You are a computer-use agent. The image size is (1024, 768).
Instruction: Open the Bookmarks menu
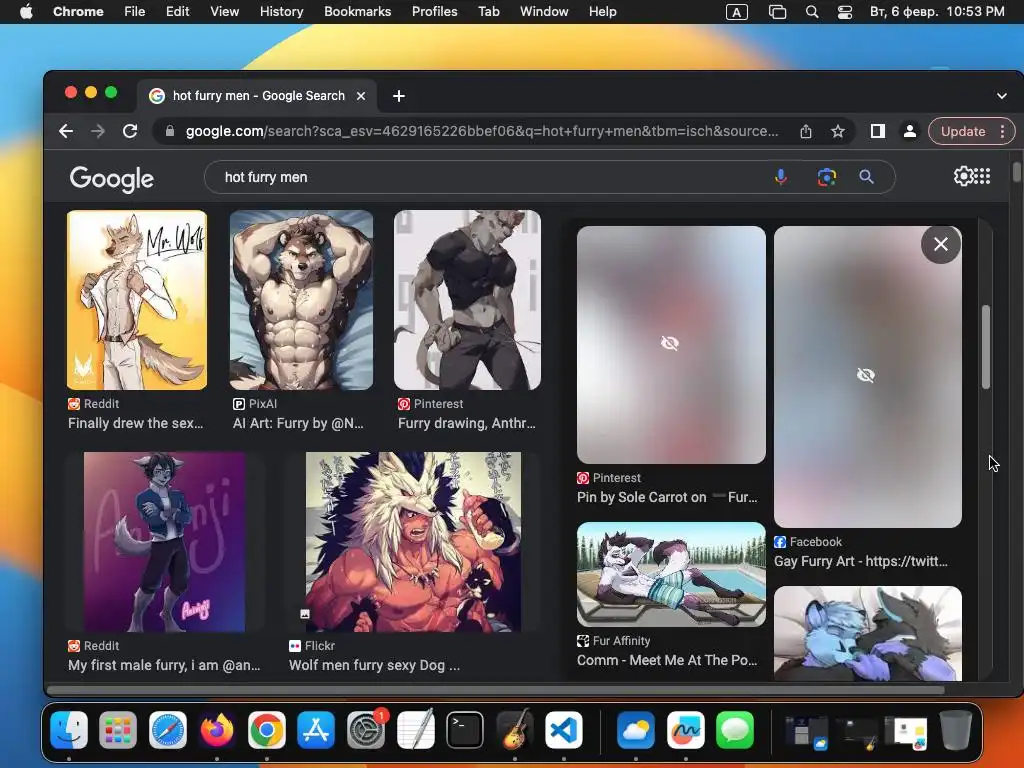point(357,12)
